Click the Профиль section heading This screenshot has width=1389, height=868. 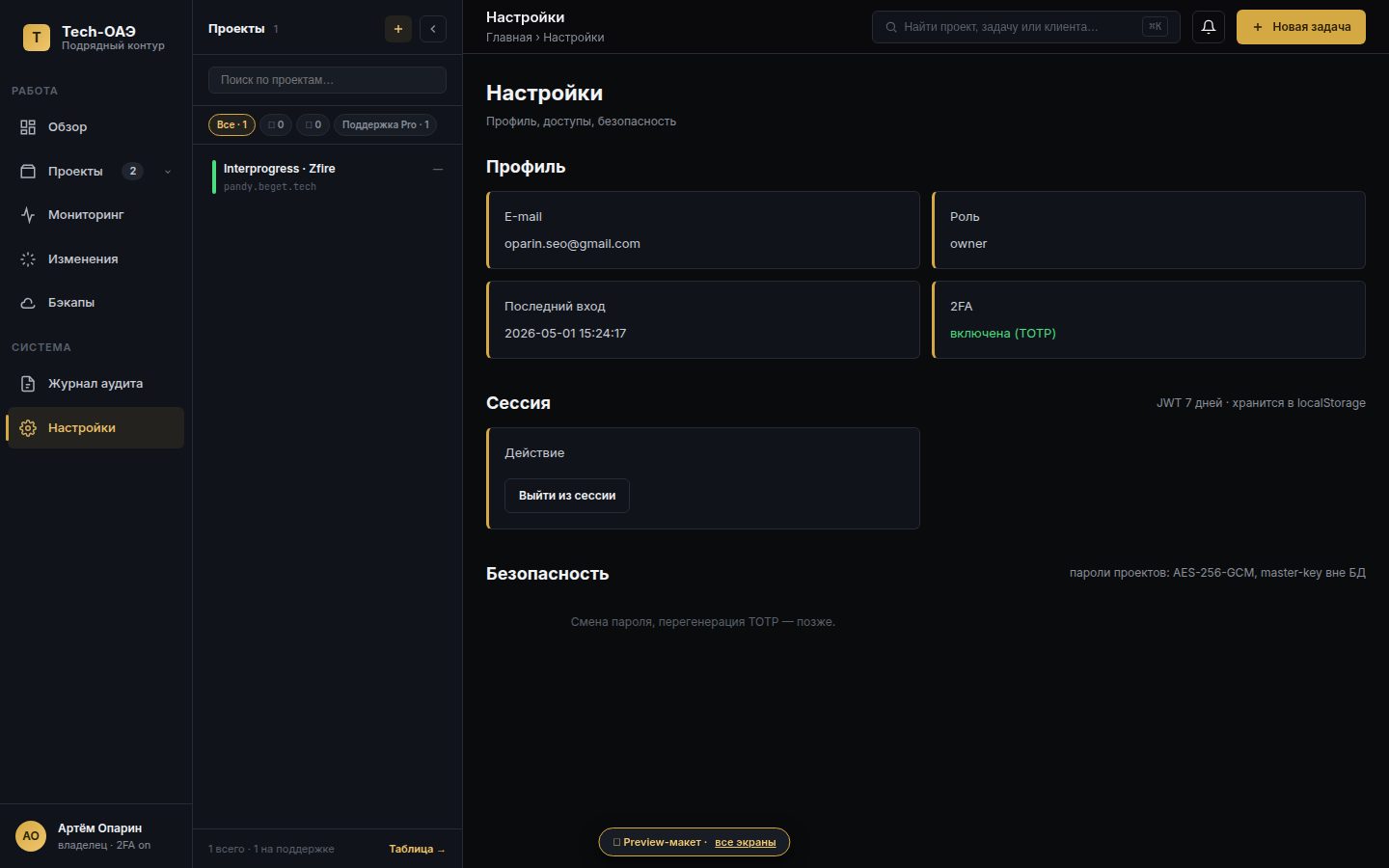tap(526, 167)
